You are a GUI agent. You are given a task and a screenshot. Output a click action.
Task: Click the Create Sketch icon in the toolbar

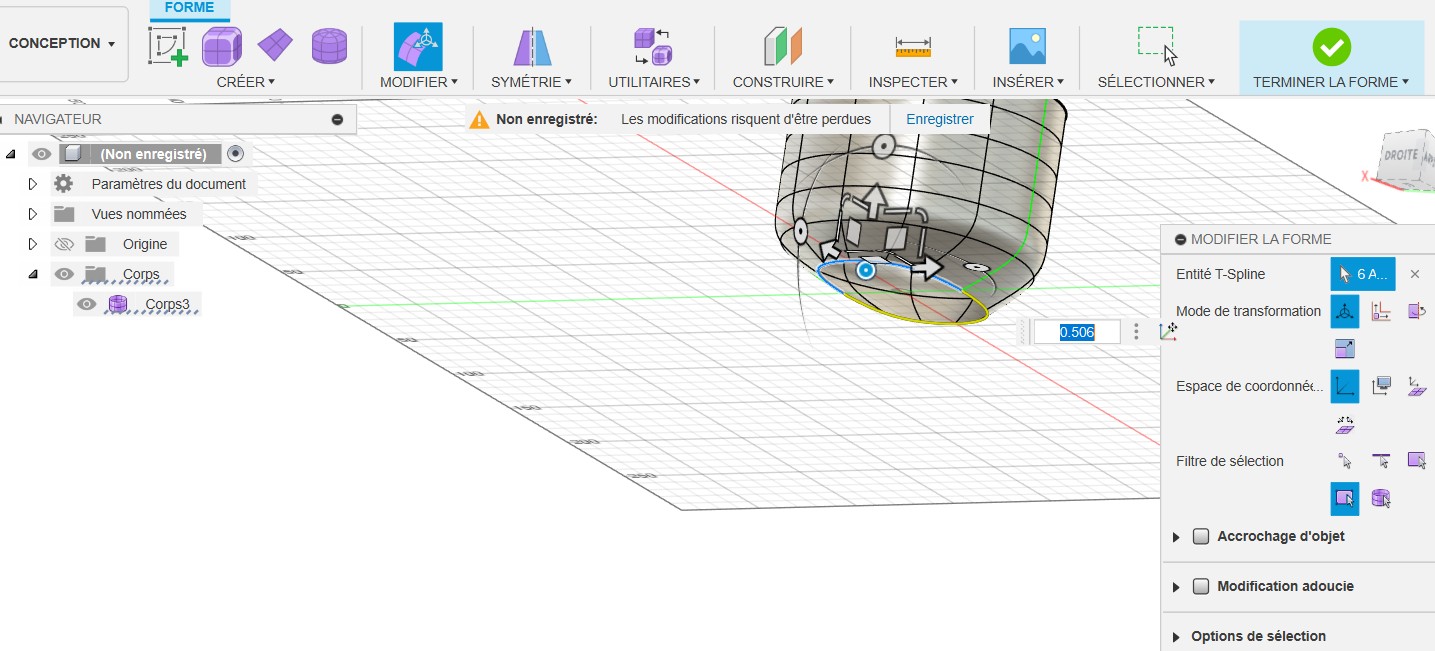click(169, 46)
